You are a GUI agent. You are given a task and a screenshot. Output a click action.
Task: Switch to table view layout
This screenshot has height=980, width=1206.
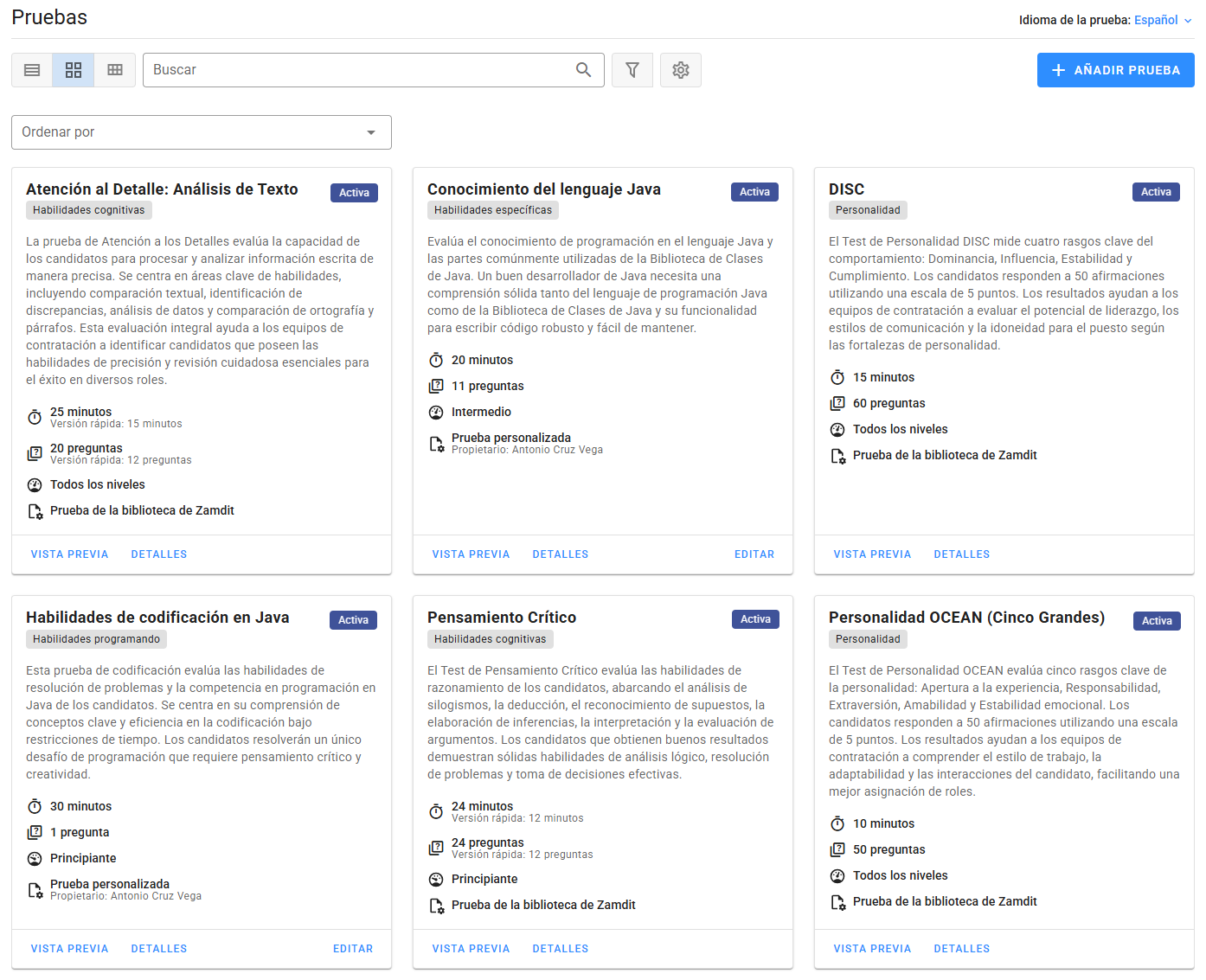tap(115, 70)
